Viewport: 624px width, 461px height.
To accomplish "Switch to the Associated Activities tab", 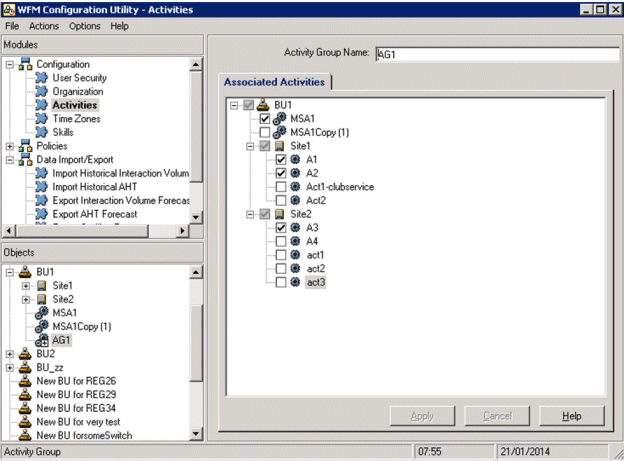I will pyautogui.click(x=275, y=81).
